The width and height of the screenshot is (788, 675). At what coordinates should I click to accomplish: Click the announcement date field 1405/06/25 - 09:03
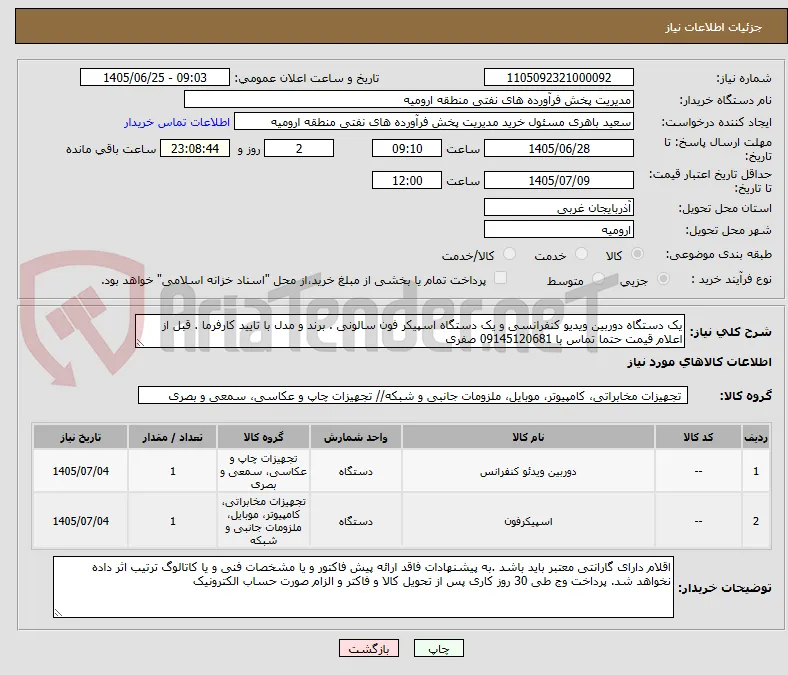[x=155, y=77]
